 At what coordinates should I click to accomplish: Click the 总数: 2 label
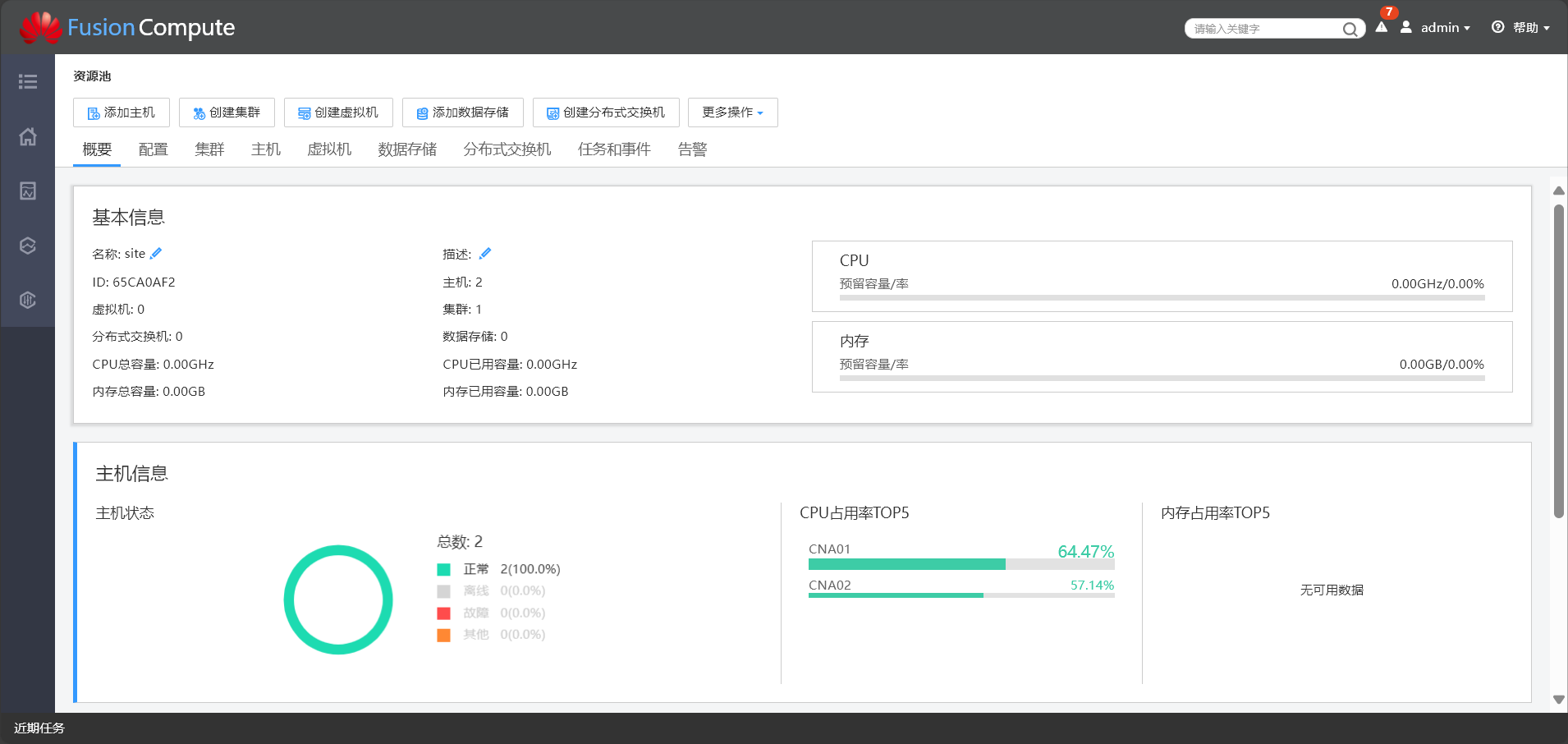click(x=460, y=541)
